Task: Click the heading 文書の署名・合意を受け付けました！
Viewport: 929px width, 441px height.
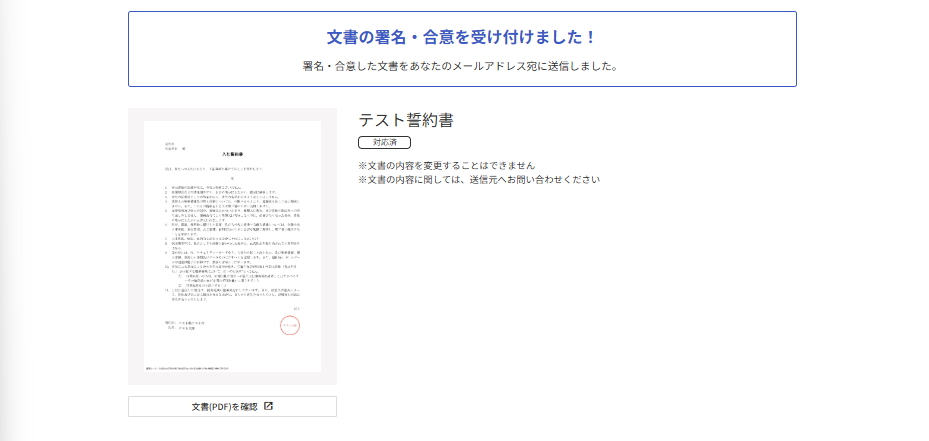Action: tap(462, 37)
